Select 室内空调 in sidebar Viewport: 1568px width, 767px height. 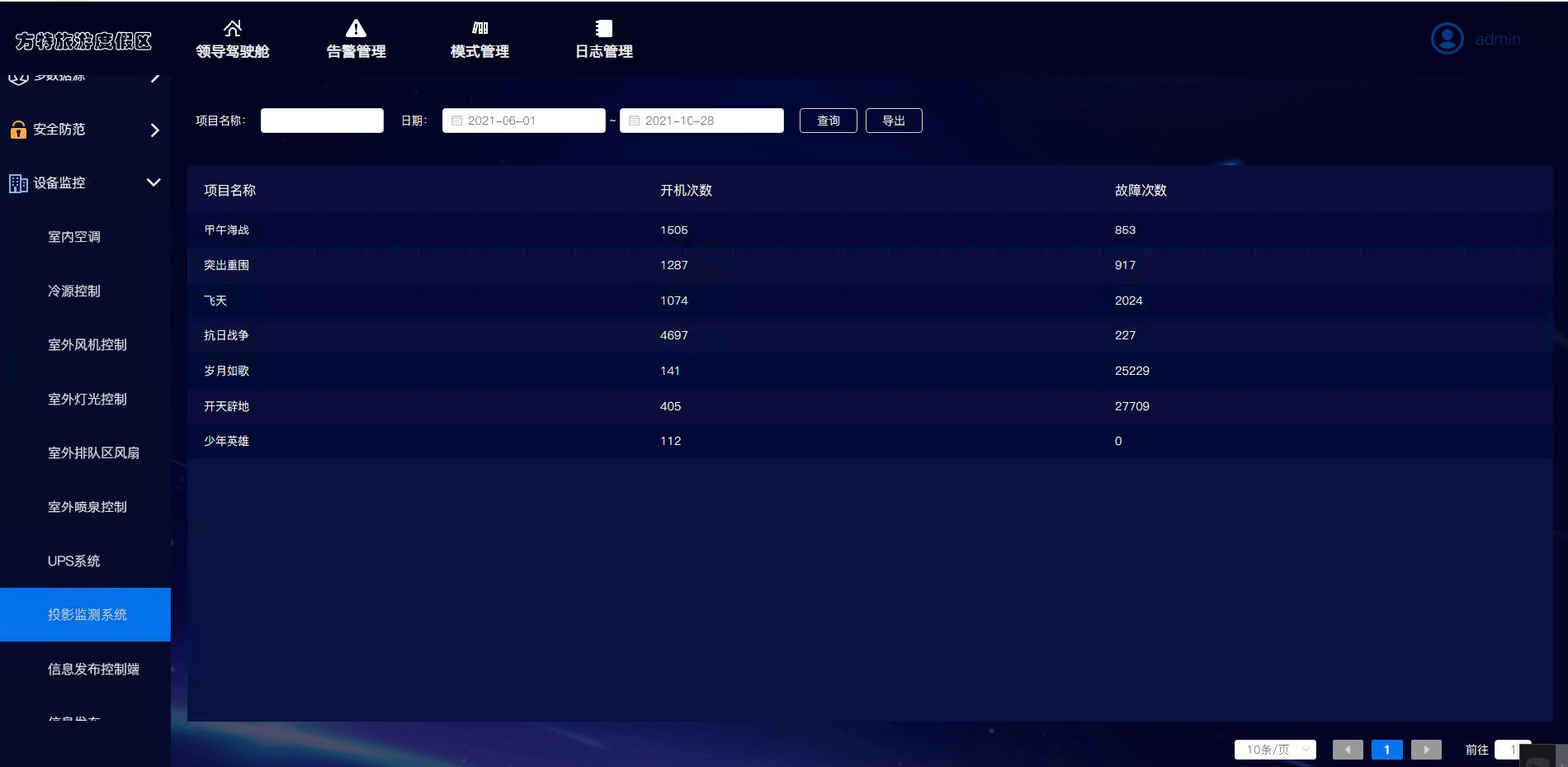click(x=74, y=237)
